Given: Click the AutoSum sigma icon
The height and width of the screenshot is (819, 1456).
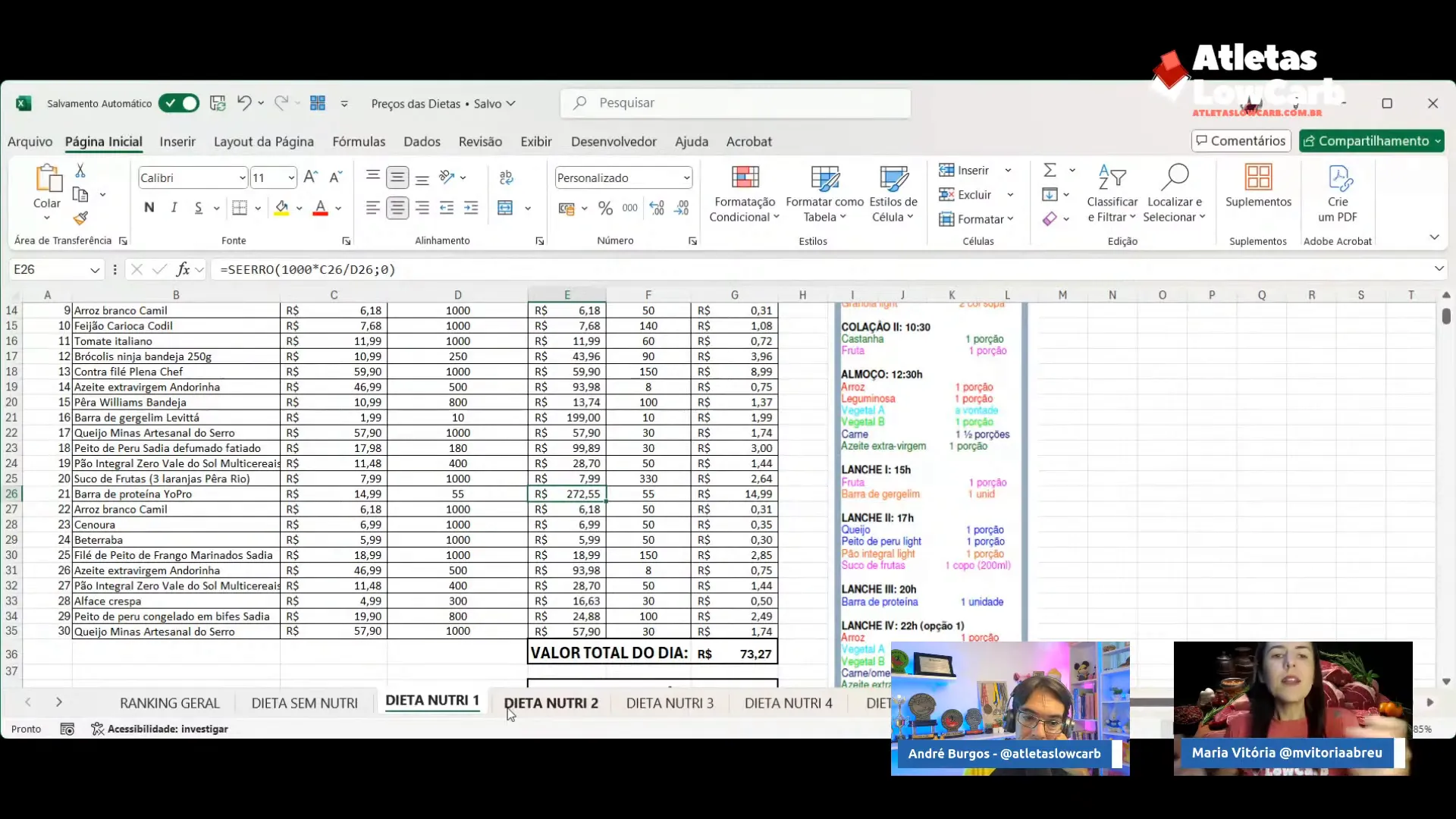Looking at the screenshot, I should coord(1050,170).
